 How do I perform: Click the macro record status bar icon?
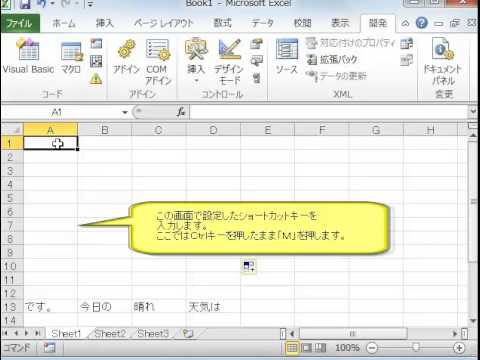point(49,348)
